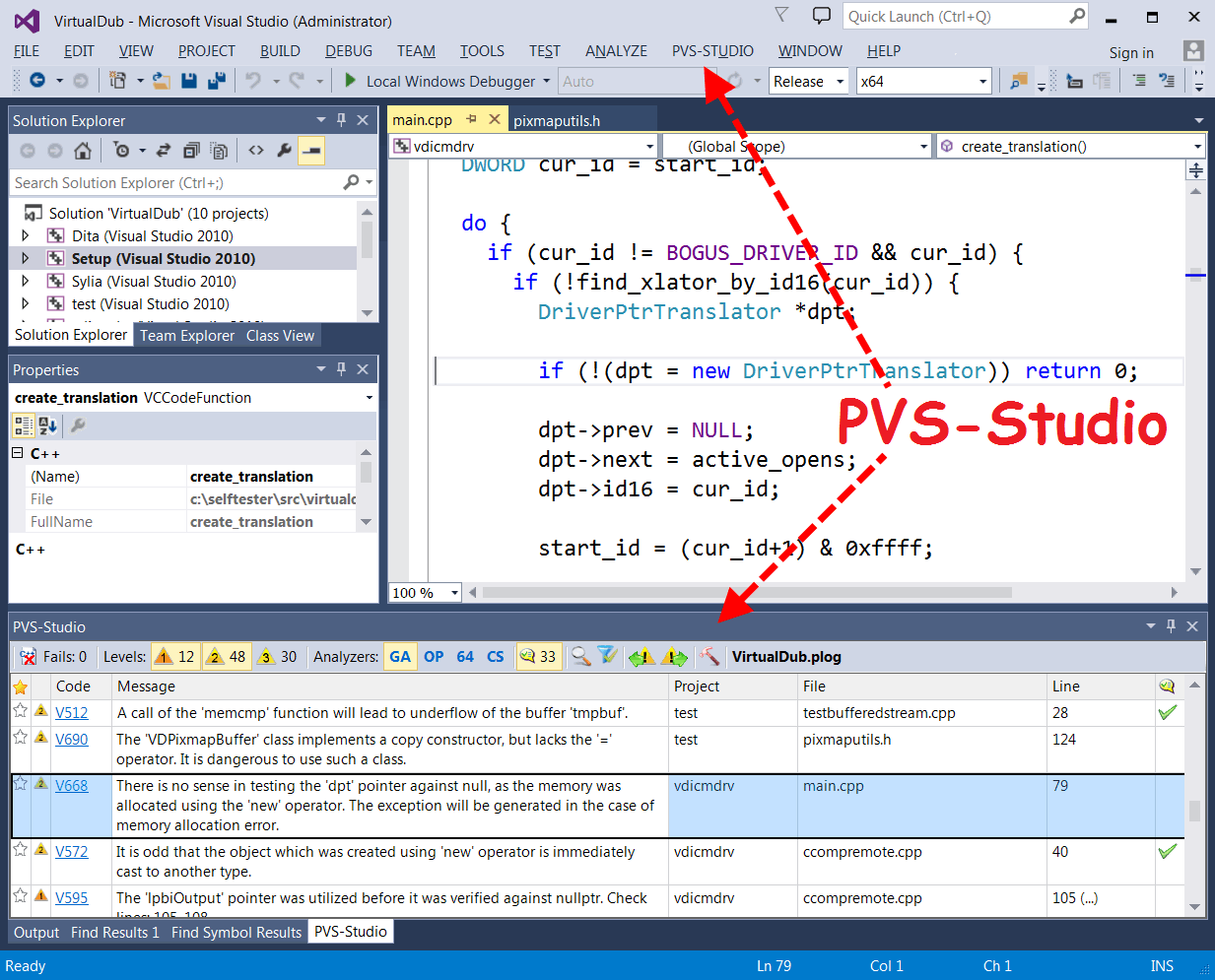Toggle Level 1 warnings filter showing 12
Viewport: 1215px width, 980px height.
(175, 657)
